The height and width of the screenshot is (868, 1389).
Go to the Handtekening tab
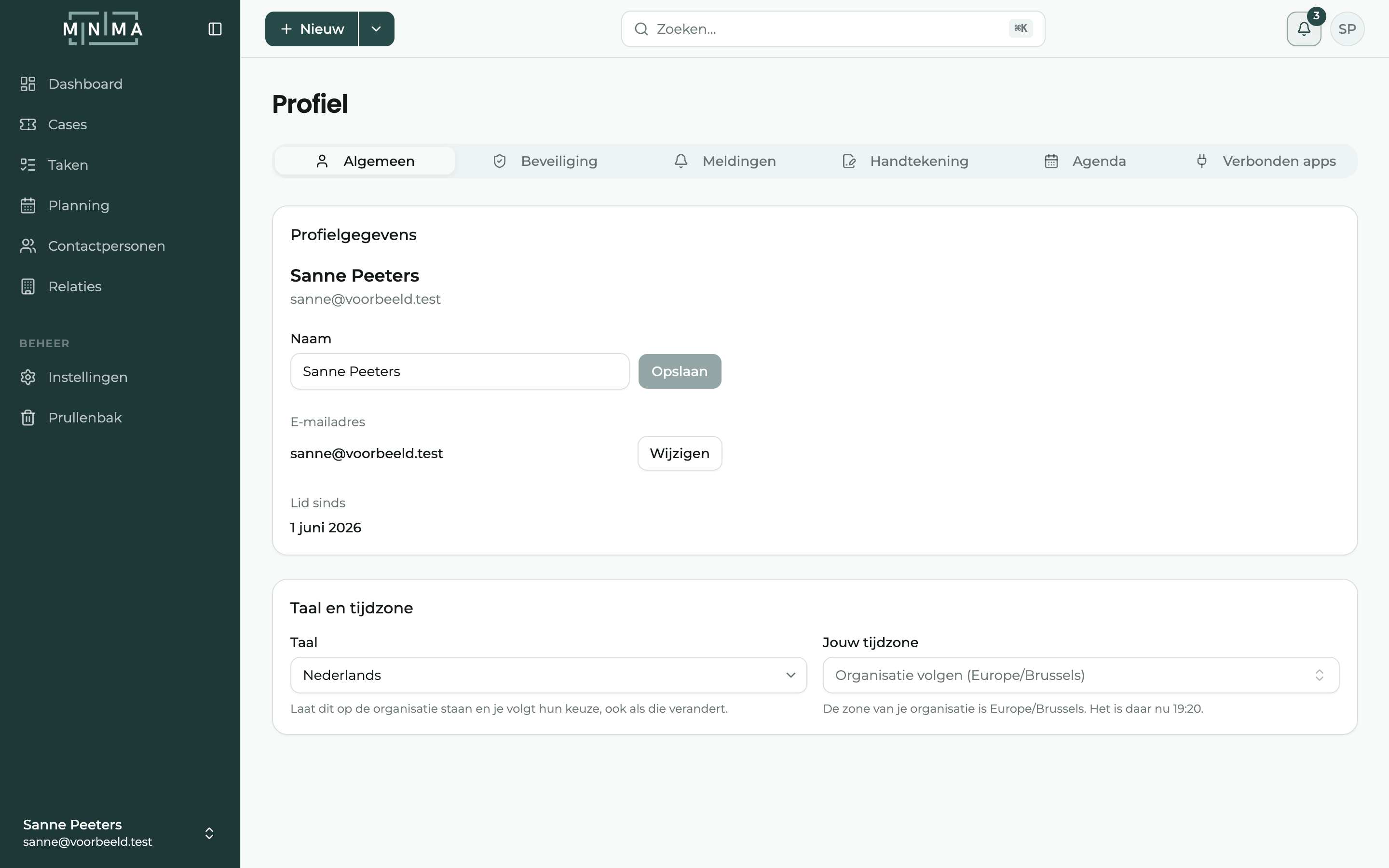click(x=905, y=162)
